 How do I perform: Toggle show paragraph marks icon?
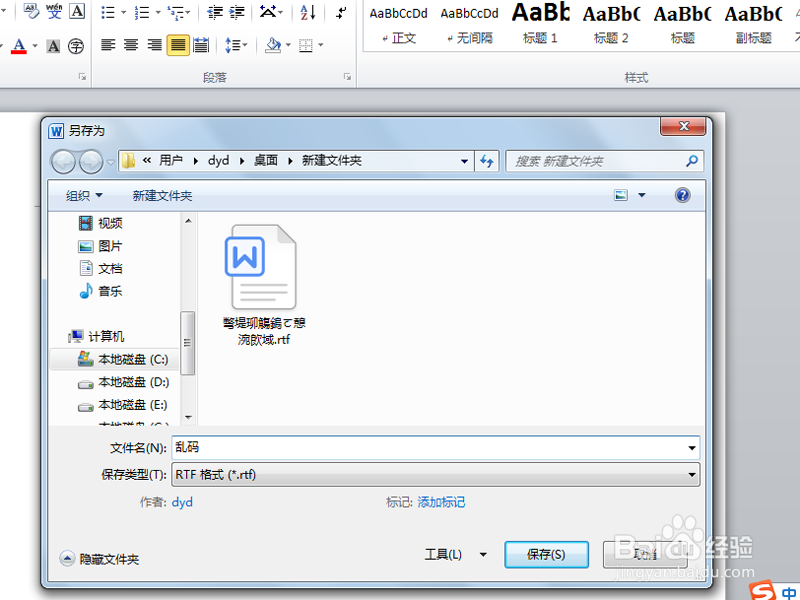point(341,12)
